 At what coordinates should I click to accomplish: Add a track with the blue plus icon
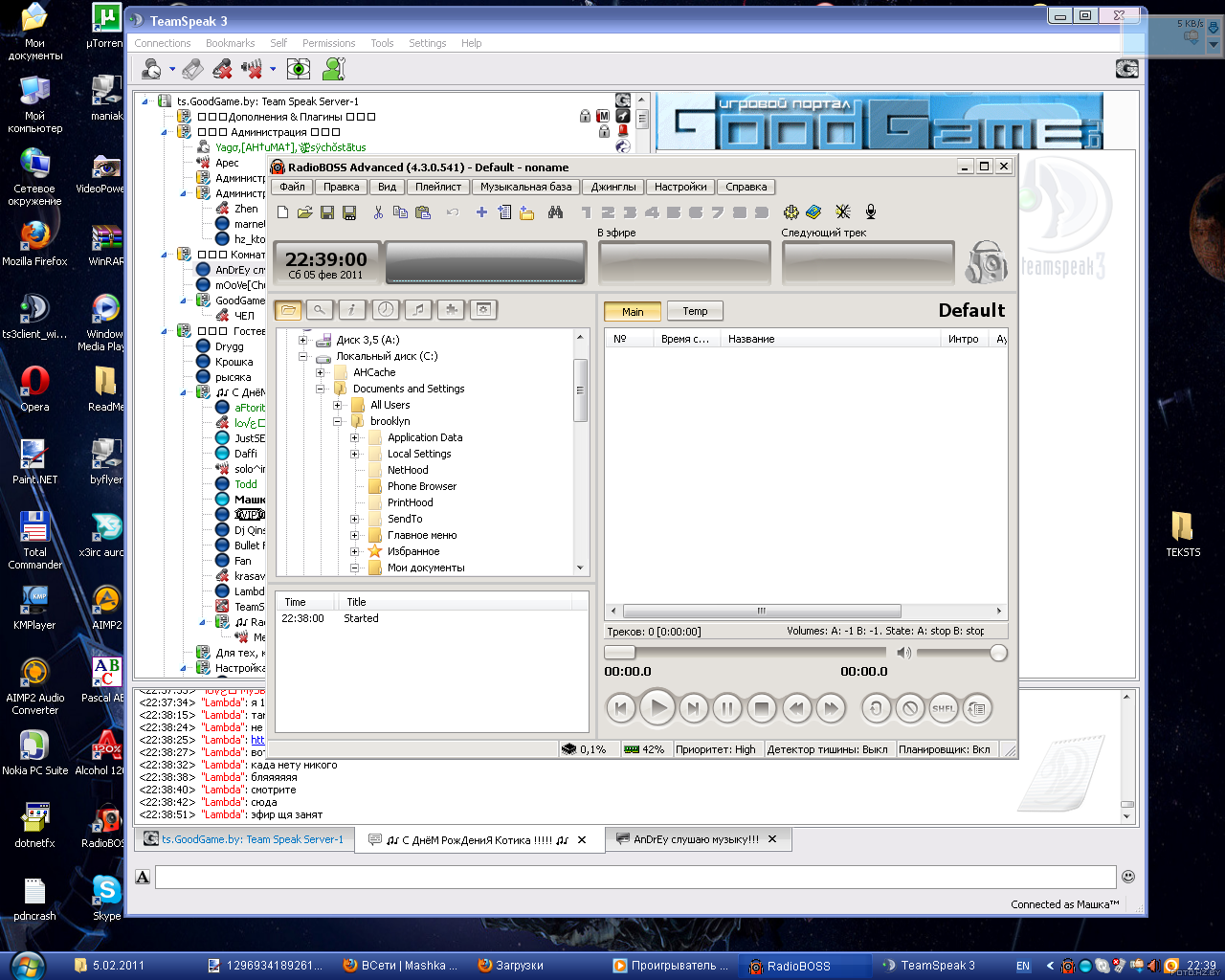click(x=481, y=212)
